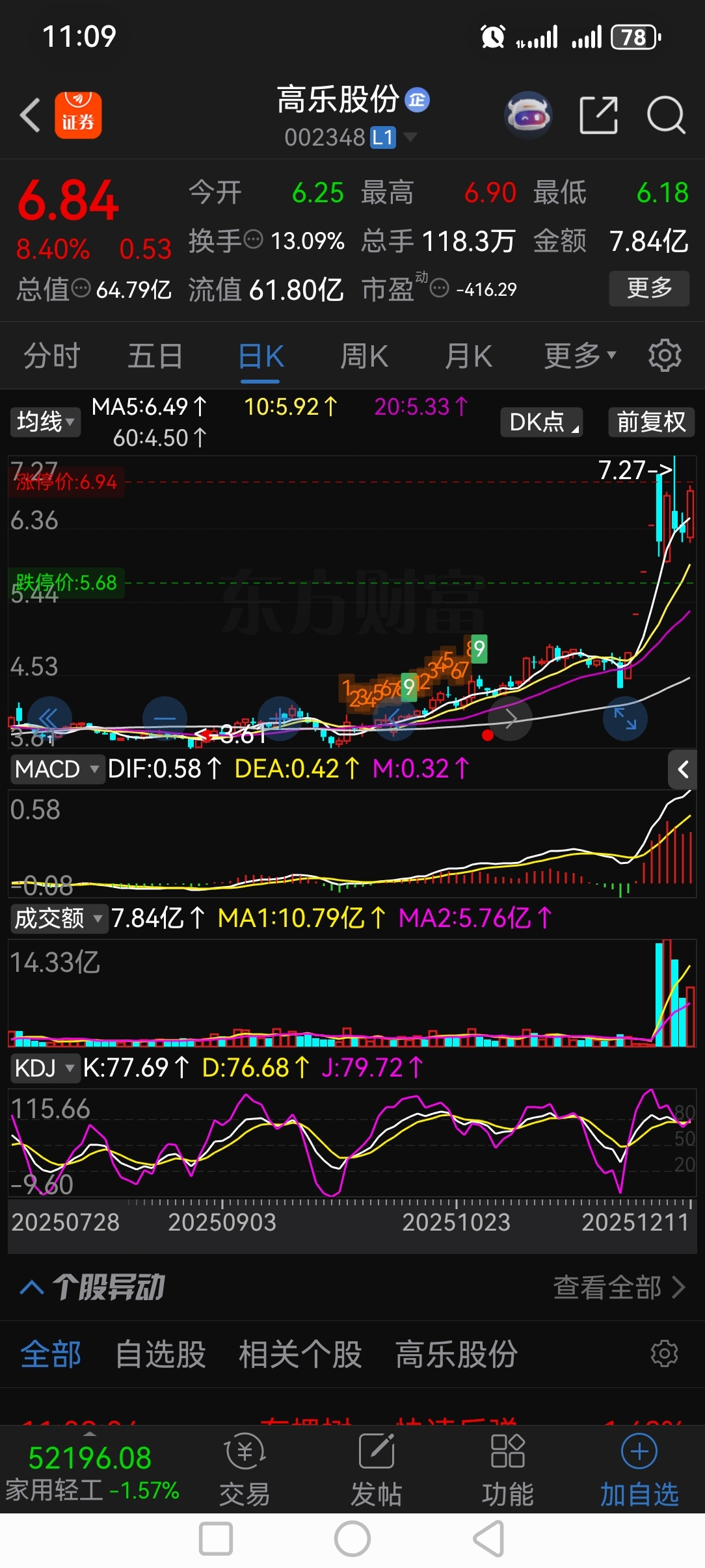Image resolution: width=705 pixels, height=1568 pixels.
Task: Open 个股异动 settings gear icon
Action: pyautogui.click(x=665, y=1354)
